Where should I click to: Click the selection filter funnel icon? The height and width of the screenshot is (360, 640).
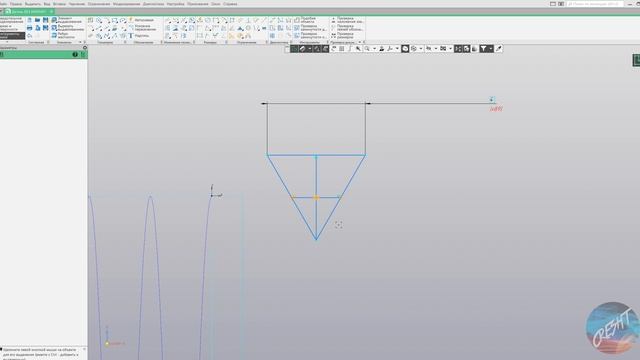pyautogui.click(x=484, y=49)
